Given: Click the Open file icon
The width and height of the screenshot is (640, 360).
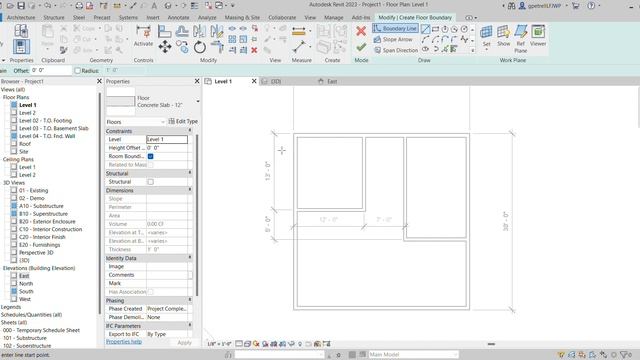Looking at the screenshot, I should click(10, 6).
